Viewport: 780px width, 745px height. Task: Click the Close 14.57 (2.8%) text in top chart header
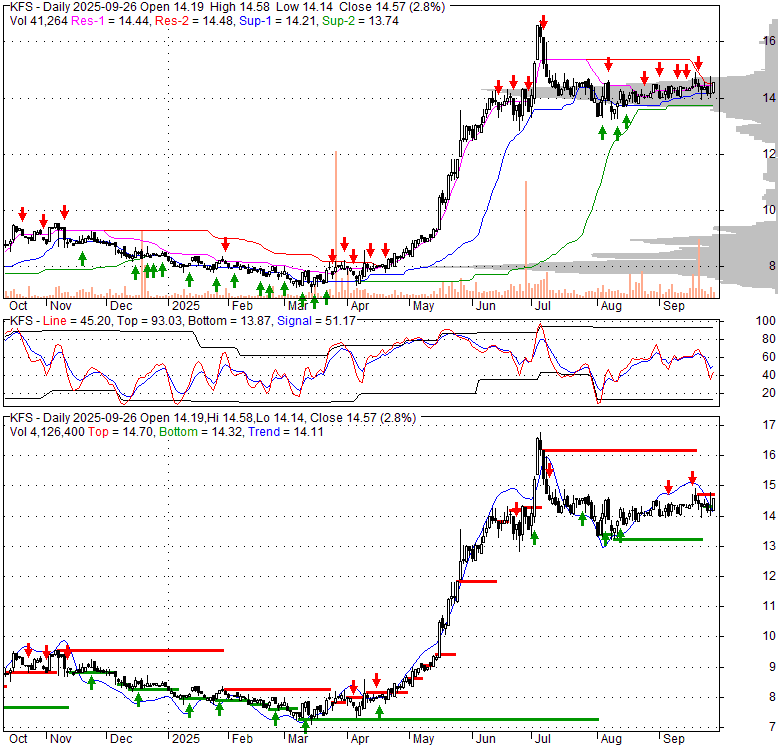(392, 7)
